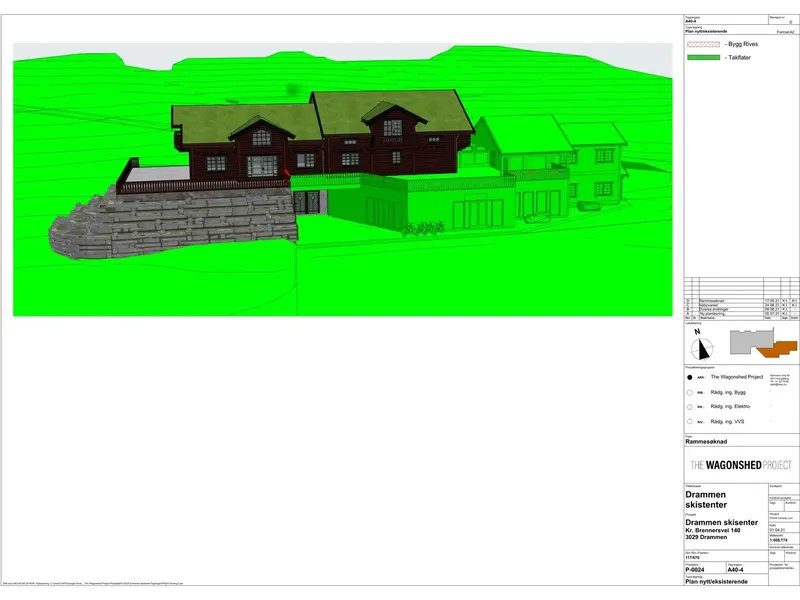Click the 'Kr. Brennersvei 140' address line

(713, 531)
